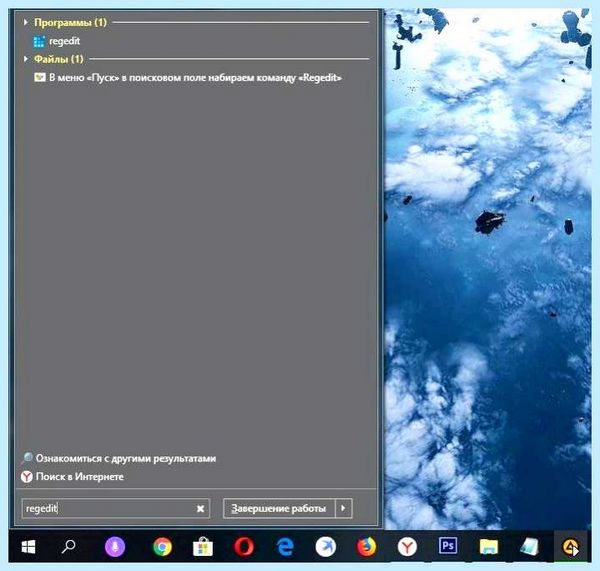Clear the search field with X
This screenshot has height=571, width=600.
pyautogui.click(x=200, y=509)
